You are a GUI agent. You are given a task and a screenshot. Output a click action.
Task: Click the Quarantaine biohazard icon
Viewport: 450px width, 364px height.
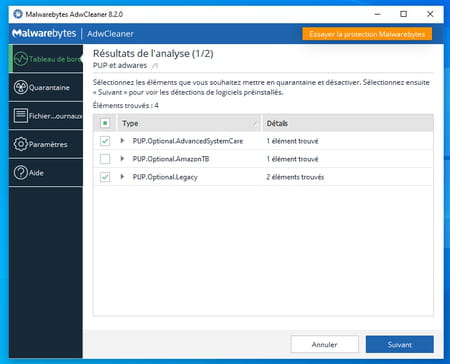click(x=21, y=88)
